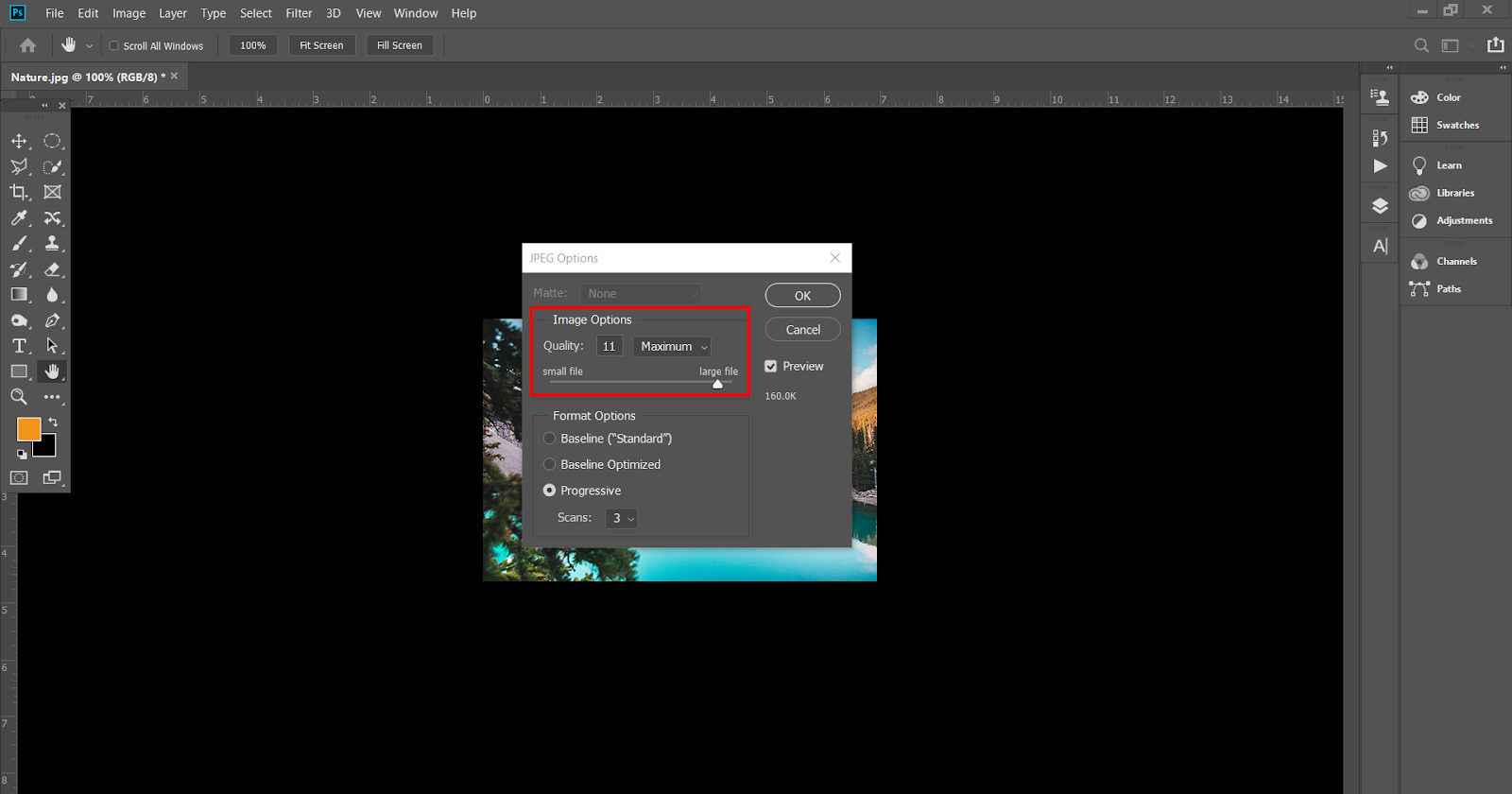1512x794 pixels.
Task: Select the Brush tool
Action: (19, 243)
